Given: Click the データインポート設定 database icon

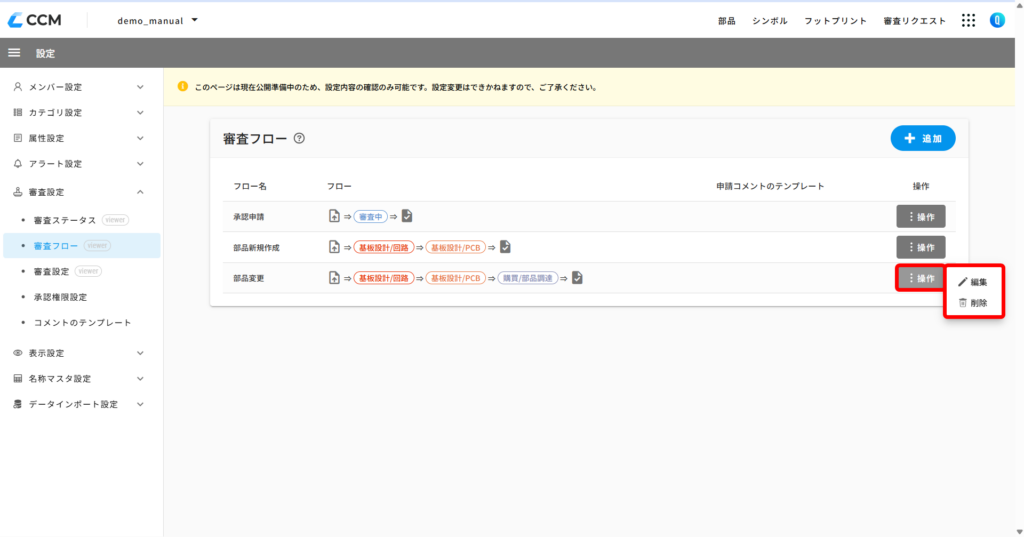Looking at the screenshot, I should 18,404.
